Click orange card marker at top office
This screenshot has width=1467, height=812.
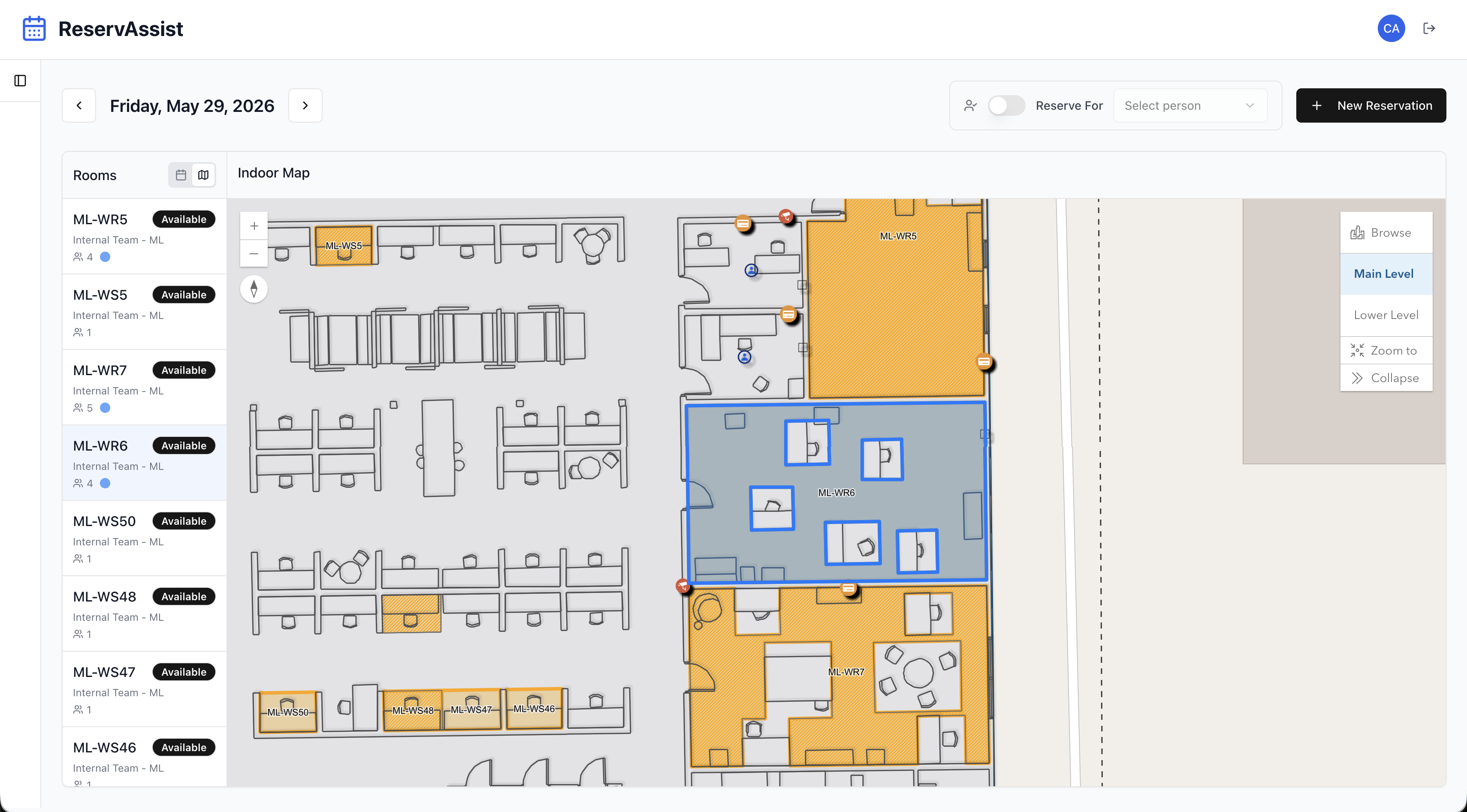[x=743, y=224]
